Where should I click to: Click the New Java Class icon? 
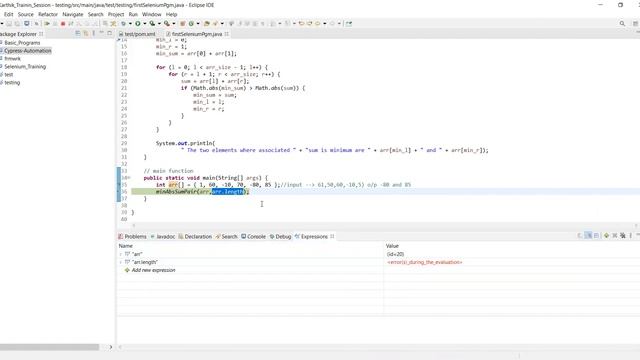pos(191,24)
